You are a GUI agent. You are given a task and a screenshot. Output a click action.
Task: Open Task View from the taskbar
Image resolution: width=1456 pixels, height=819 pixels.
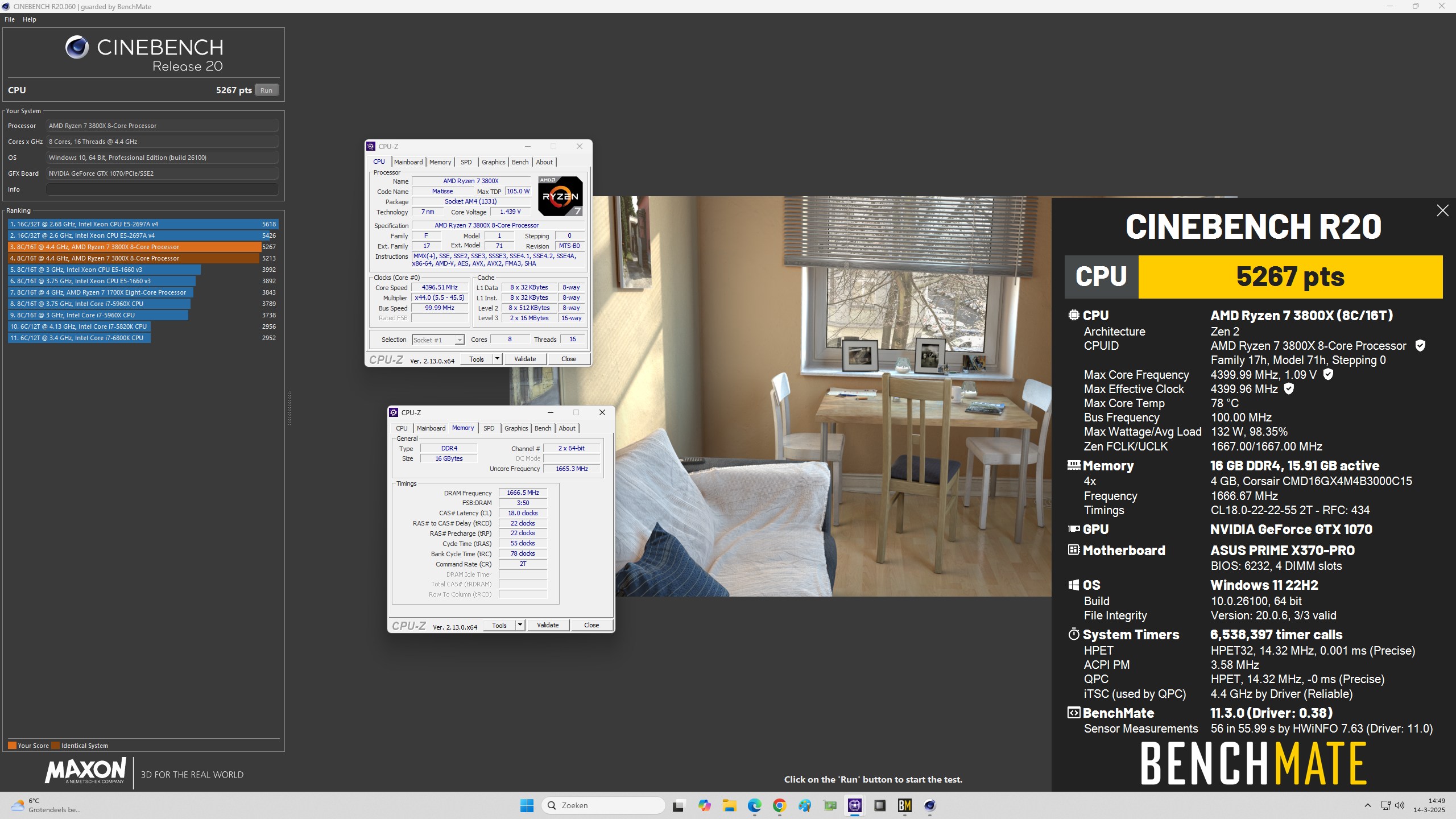(678, 805)
